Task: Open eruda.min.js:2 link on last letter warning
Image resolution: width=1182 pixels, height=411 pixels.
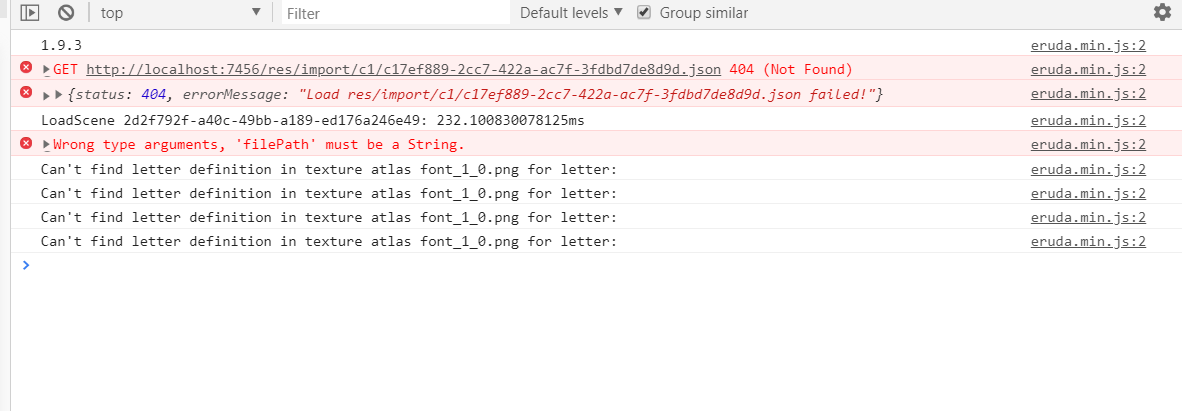Action: tap(1088, 241)
